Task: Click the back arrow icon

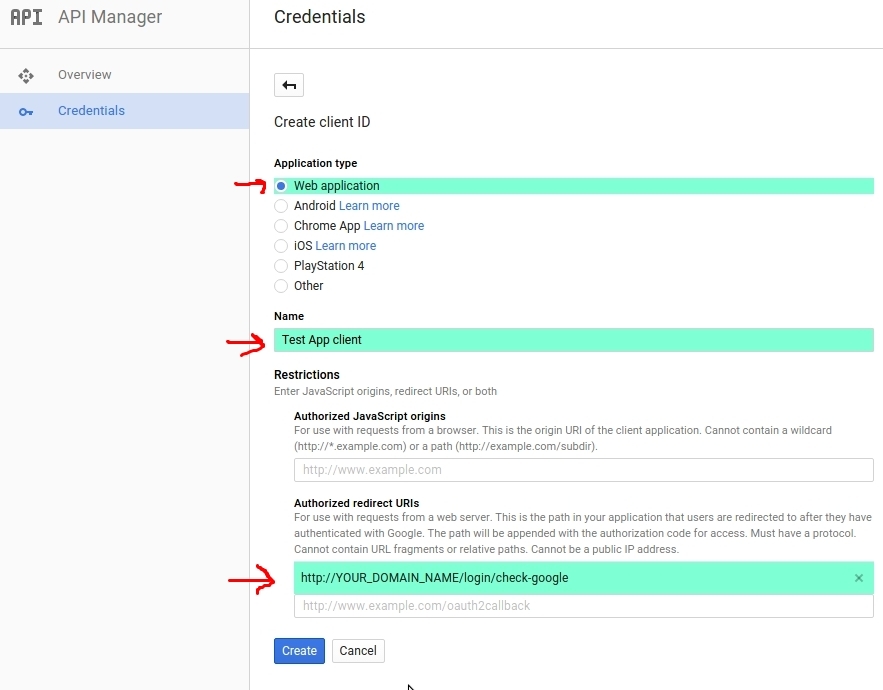Action: point(289,85)
